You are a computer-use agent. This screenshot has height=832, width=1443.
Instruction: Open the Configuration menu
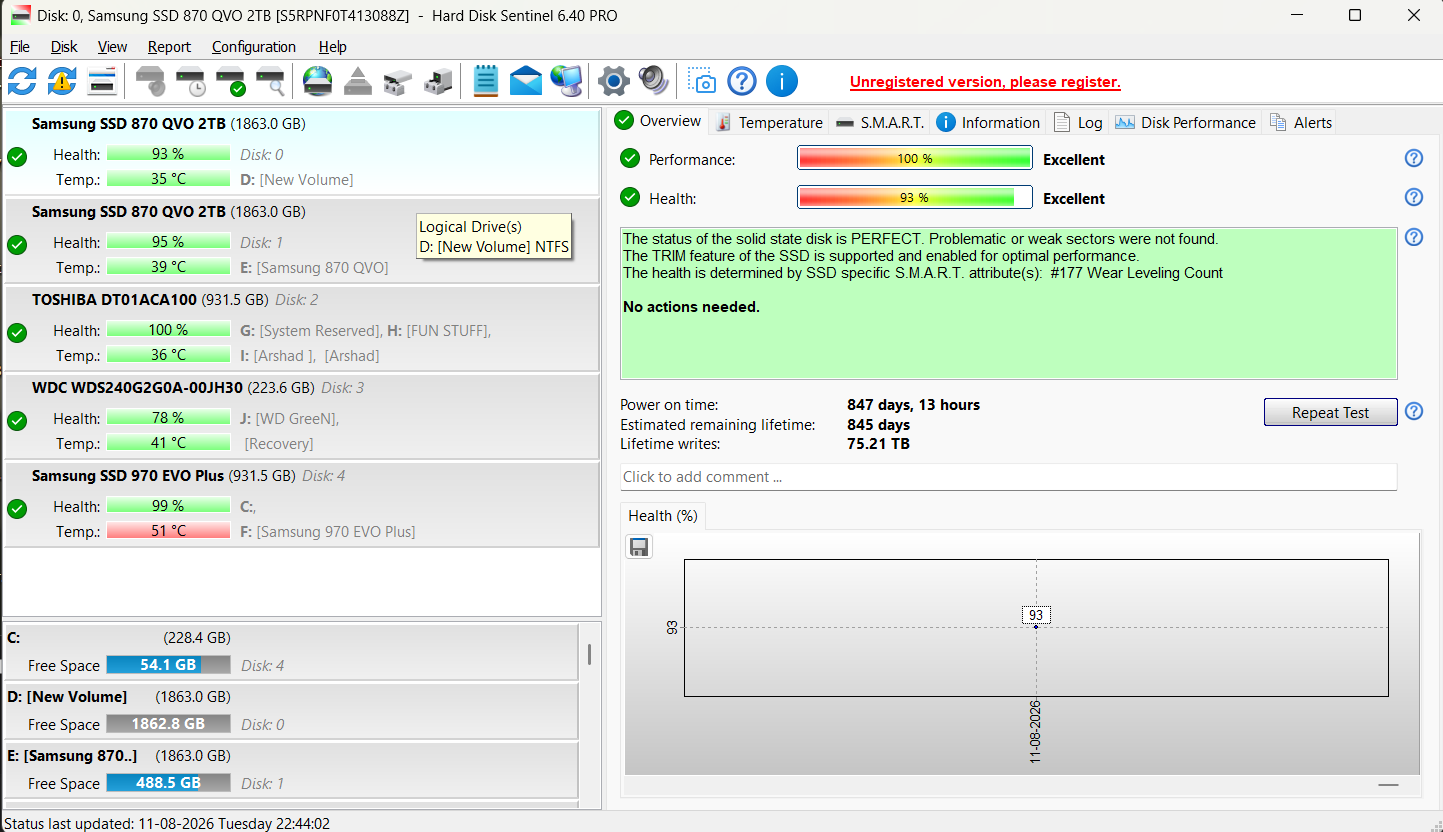(254, 47)
